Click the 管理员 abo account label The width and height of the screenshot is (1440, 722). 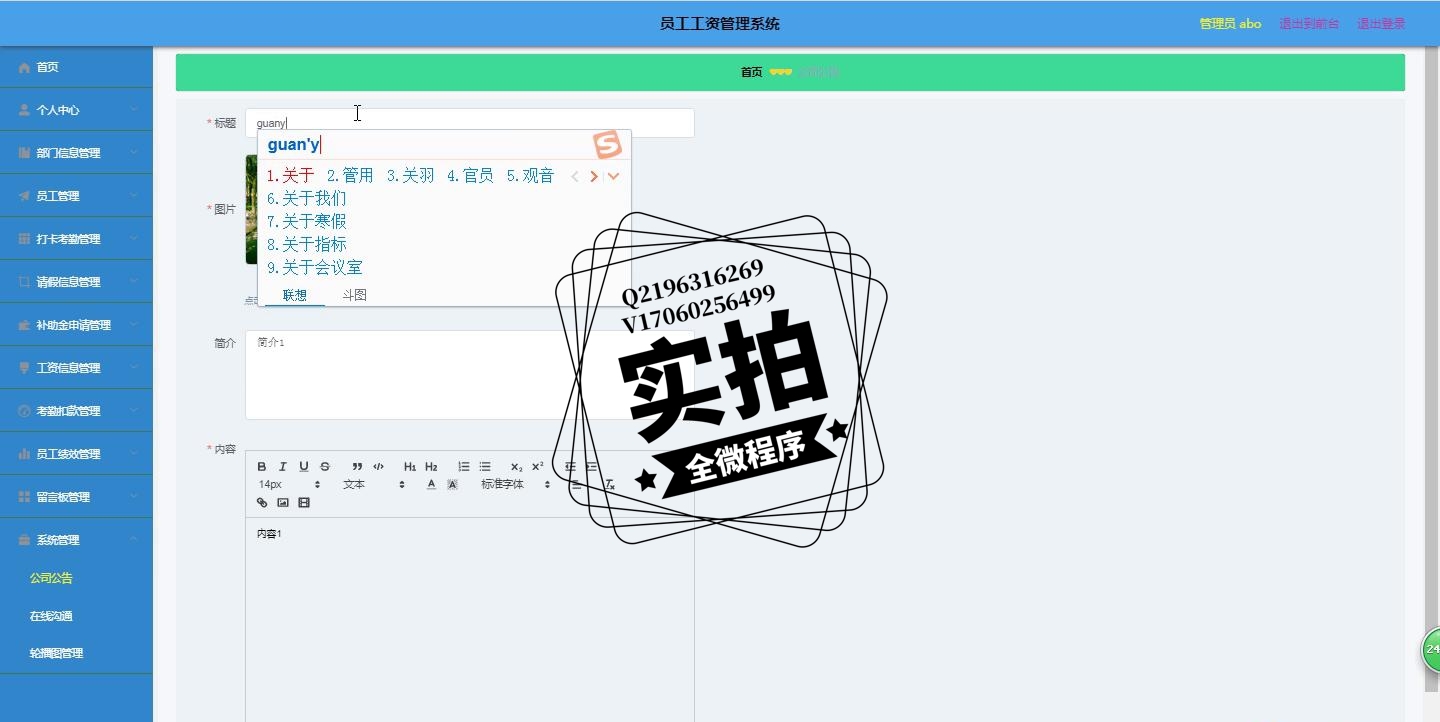pyautogui.click(x=1230, y=24)
